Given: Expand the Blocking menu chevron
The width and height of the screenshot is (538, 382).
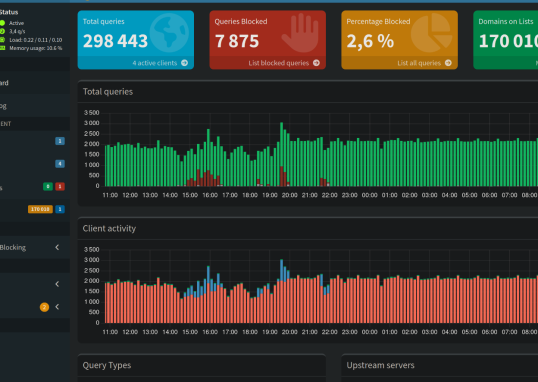Looking at the screenshot, I should click(x=57, y=247).
